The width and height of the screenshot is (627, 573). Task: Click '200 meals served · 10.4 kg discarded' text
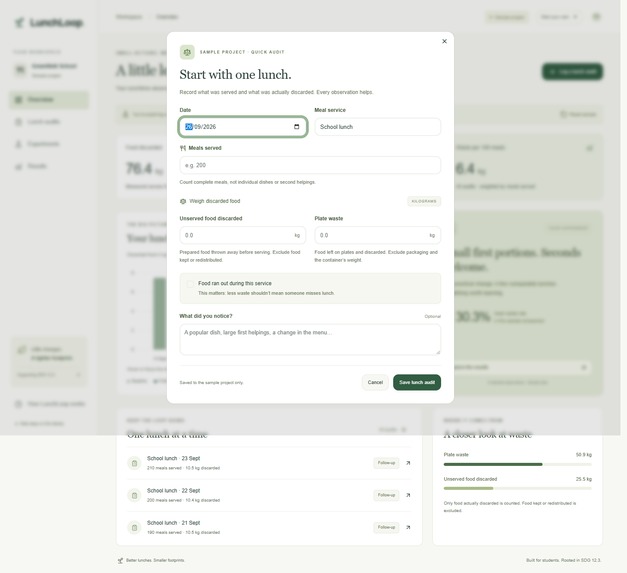[183, 500]
